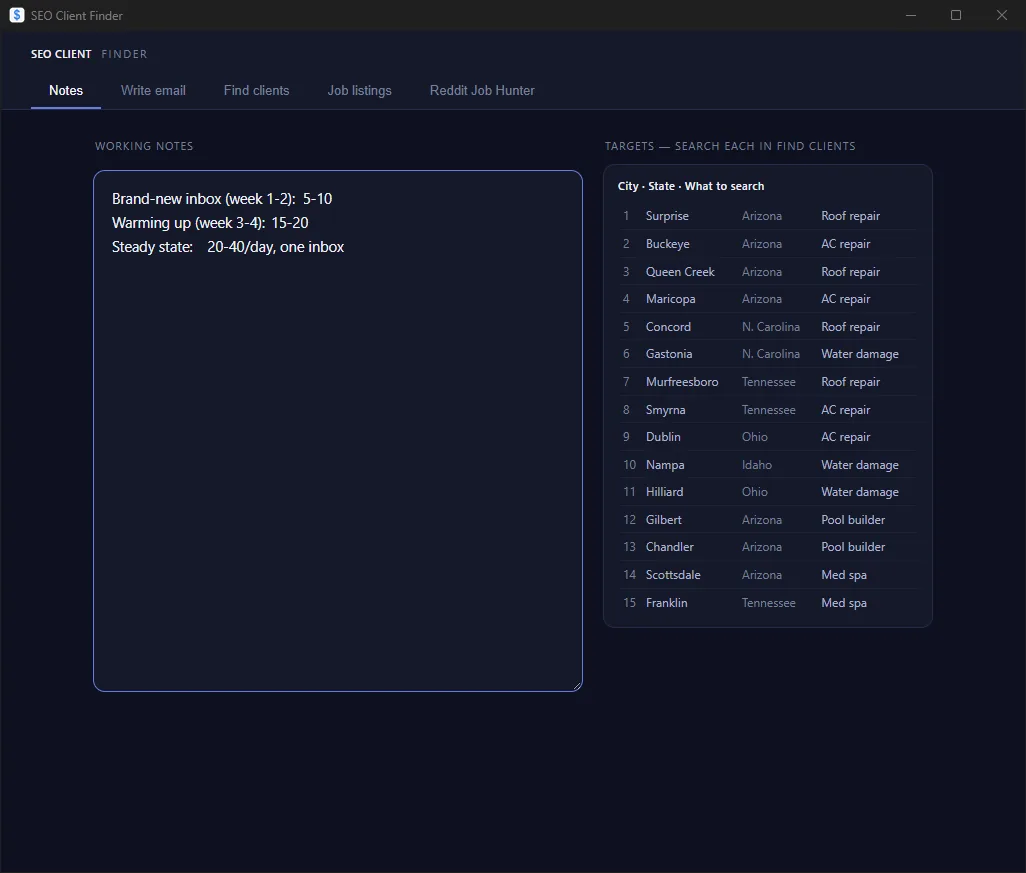
Task: Click Concord in the targets list
Action: pos(668,327)
